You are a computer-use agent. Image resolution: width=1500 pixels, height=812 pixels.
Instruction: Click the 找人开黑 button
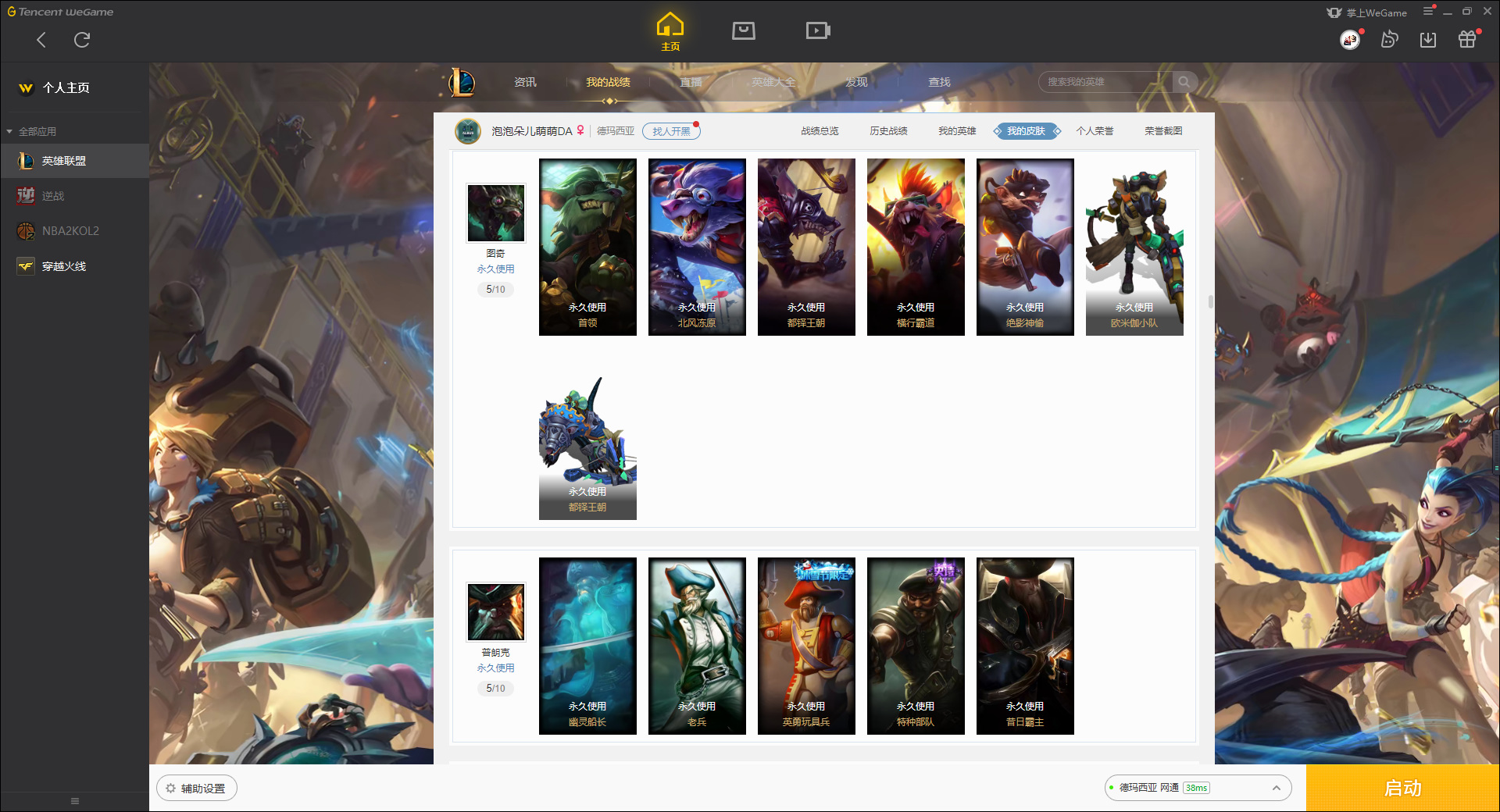coord(671,131)
